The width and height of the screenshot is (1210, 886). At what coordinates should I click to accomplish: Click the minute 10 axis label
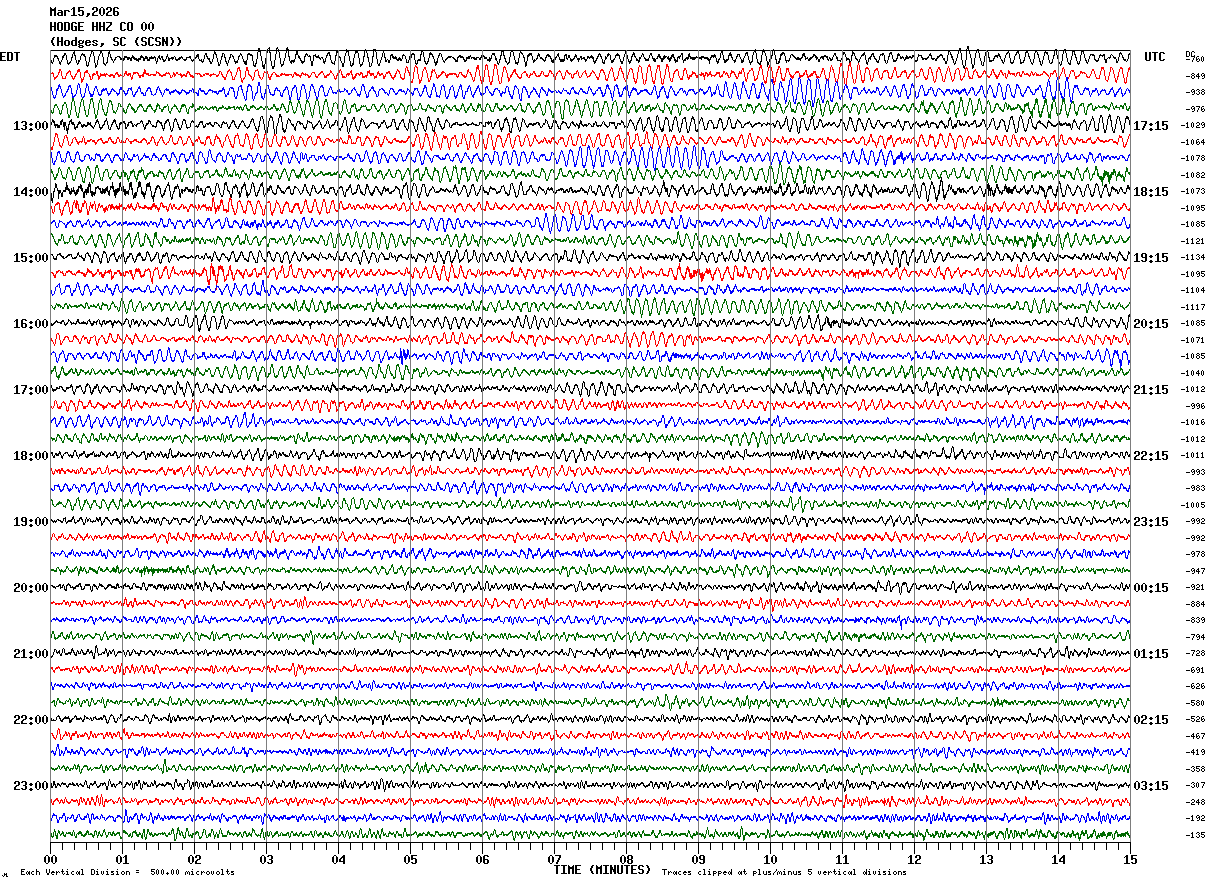(x=770, y=859)
